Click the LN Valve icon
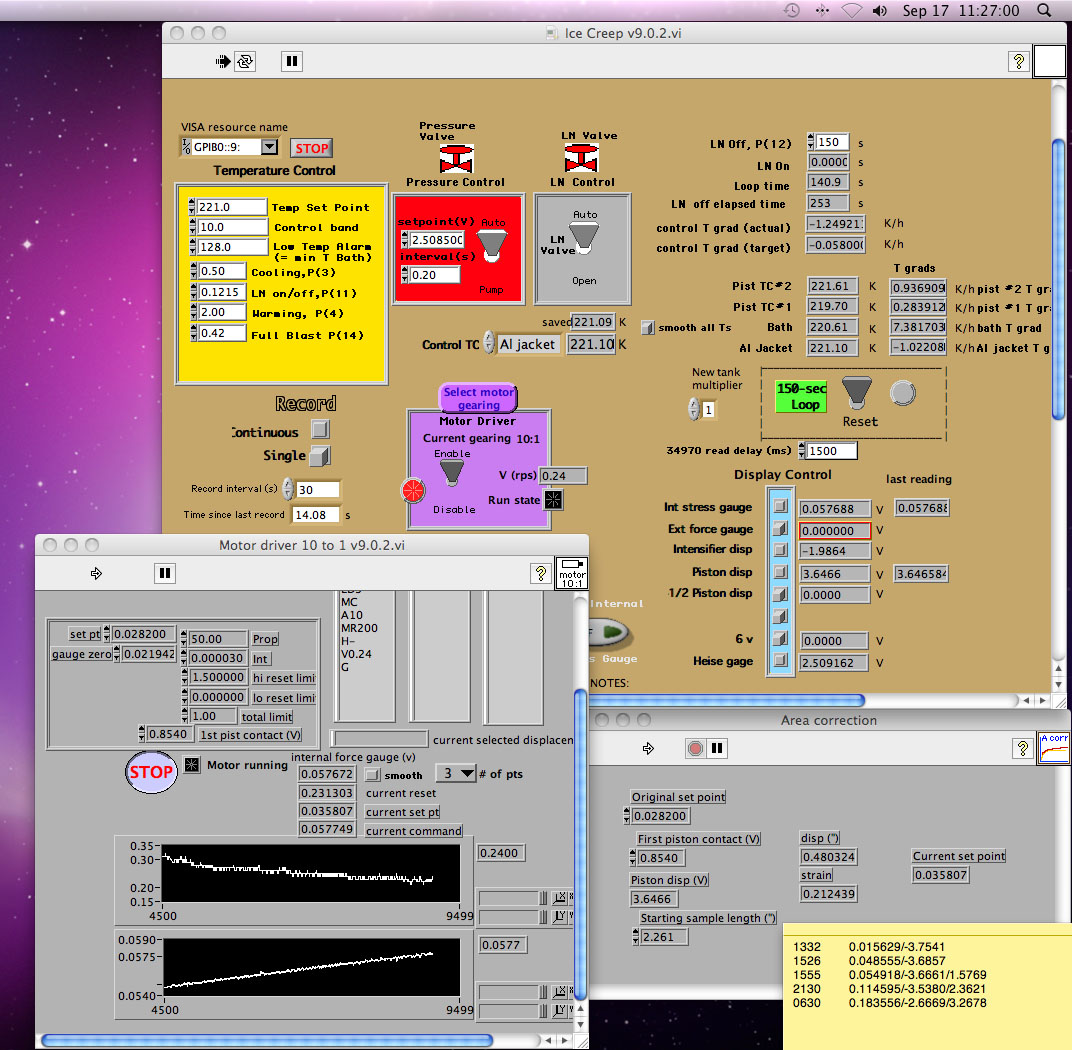The image size is (1072, 1050). (x=582, y=158)
